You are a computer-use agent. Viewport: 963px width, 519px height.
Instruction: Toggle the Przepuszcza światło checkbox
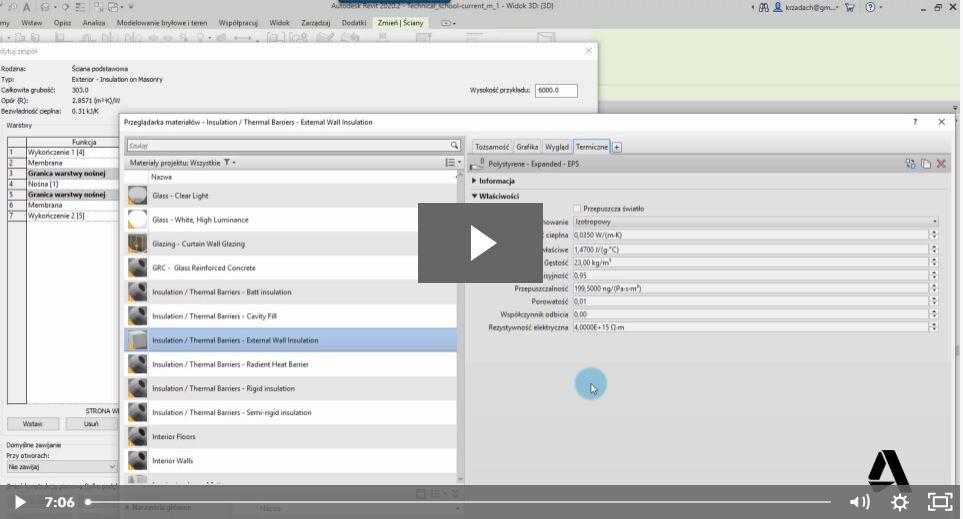coord(577,209)
